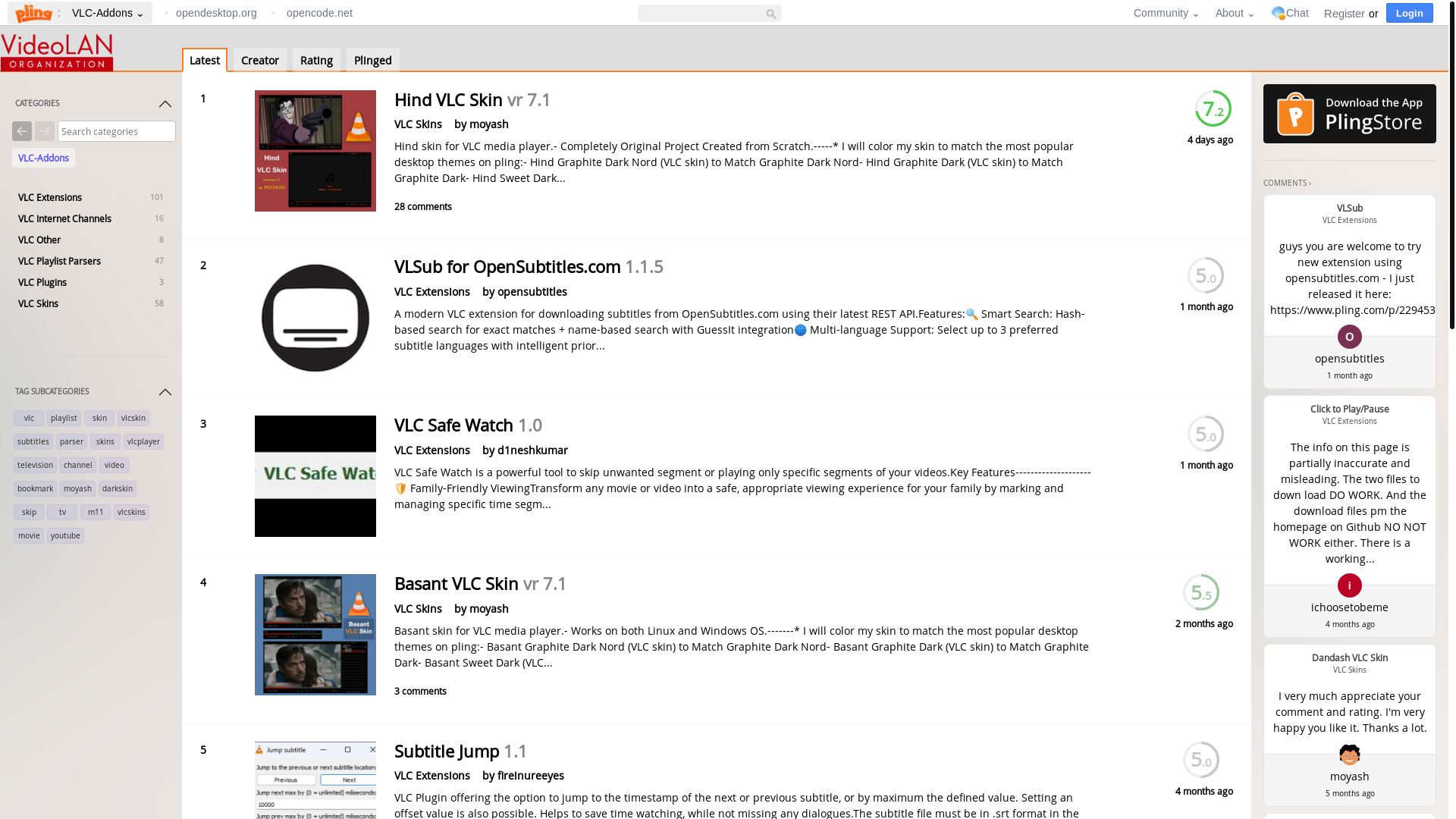1456x819 pixels.
Task: Click the category back arrow button
Action: [x=22, y=131]
